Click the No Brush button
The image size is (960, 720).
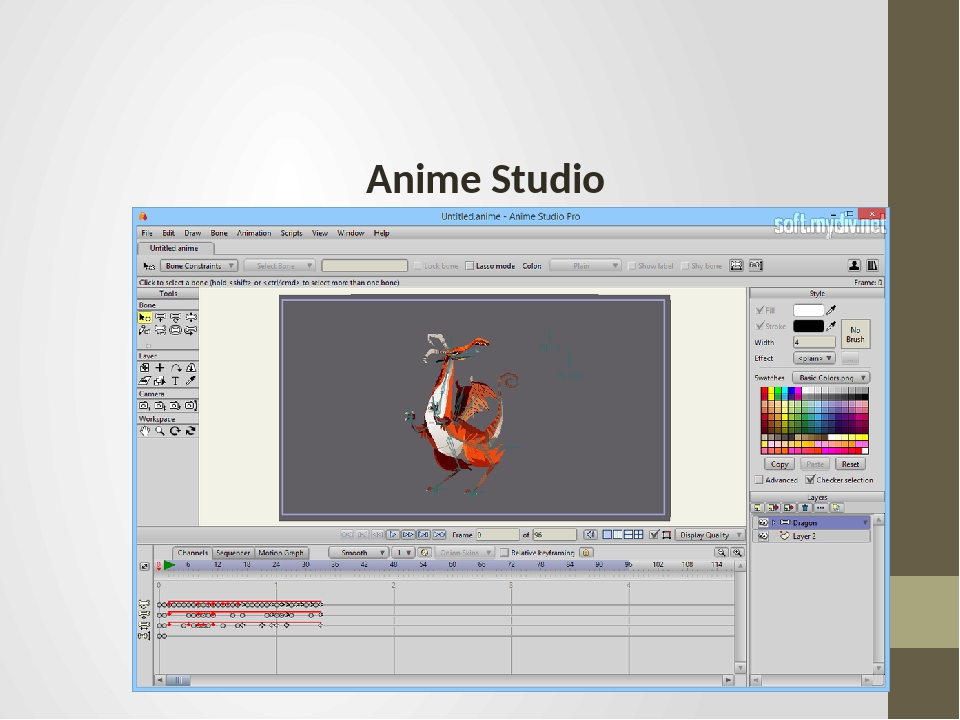click(855, 334)
